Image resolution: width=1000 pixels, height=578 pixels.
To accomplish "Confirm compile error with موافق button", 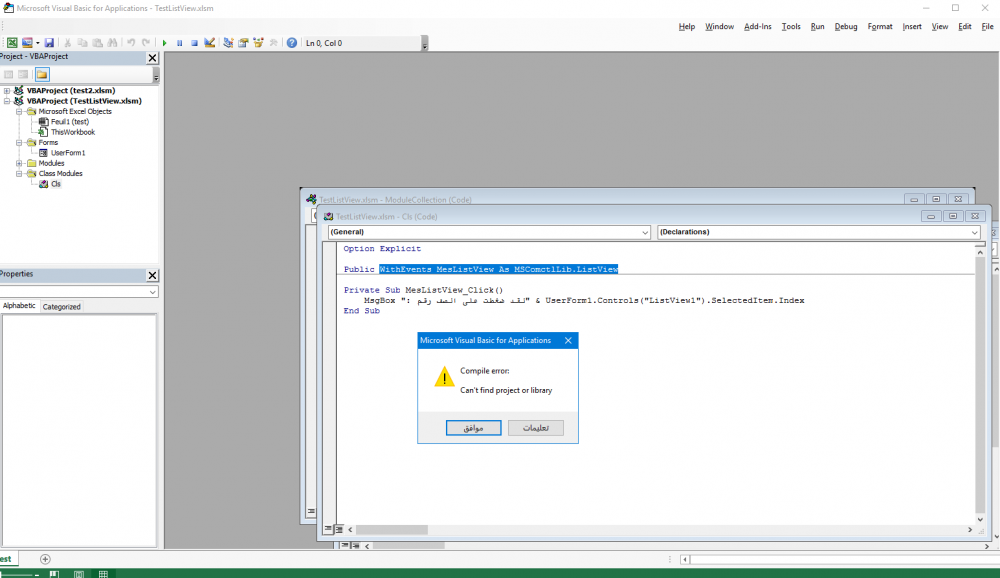I will click(473, 428).
